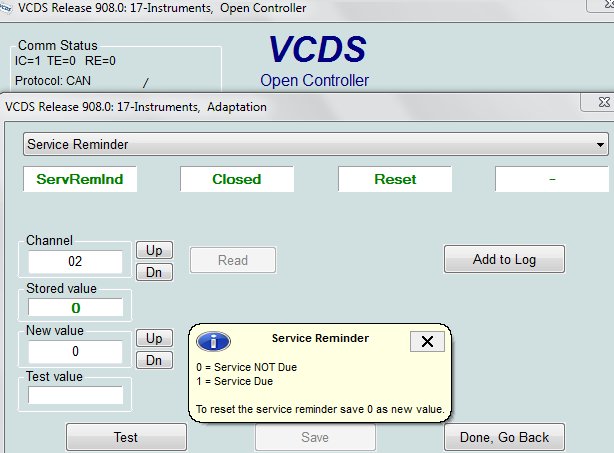This screenshot has height=453, width=614.
Task: Click '0 = Service NOT Due' text
Action: point(247,367)
